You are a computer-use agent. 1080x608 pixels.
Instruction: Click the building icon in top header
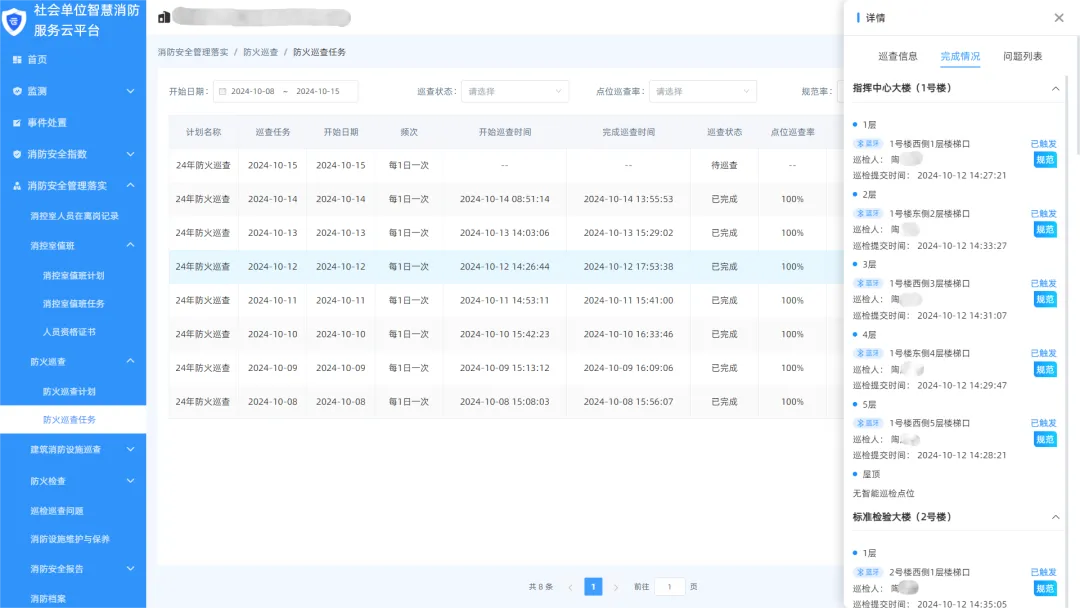tap(164, 17)
